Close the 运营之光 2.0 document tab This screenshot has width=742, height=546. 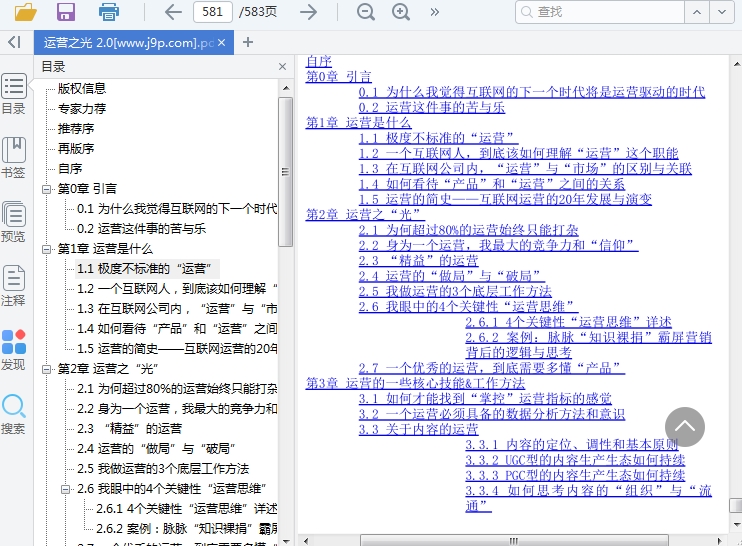coord(223,42)
